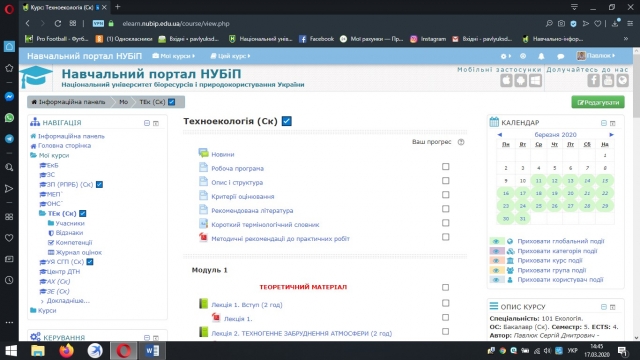640x360 pixels.
Task: Open the Facebook social icon in header
Action: (x=593, y=80)
